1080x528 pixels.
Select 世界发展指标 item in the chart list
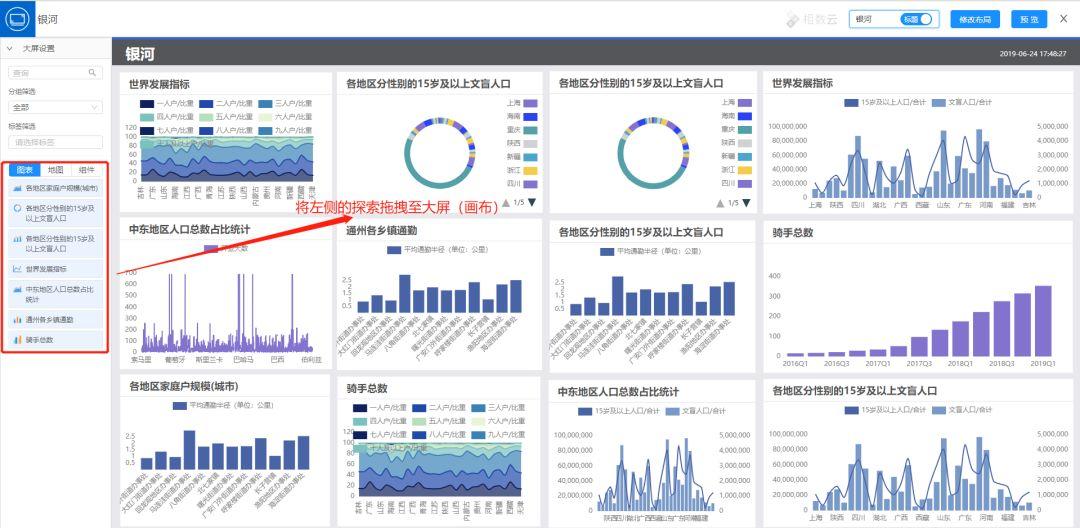click(x=56, y=268)
